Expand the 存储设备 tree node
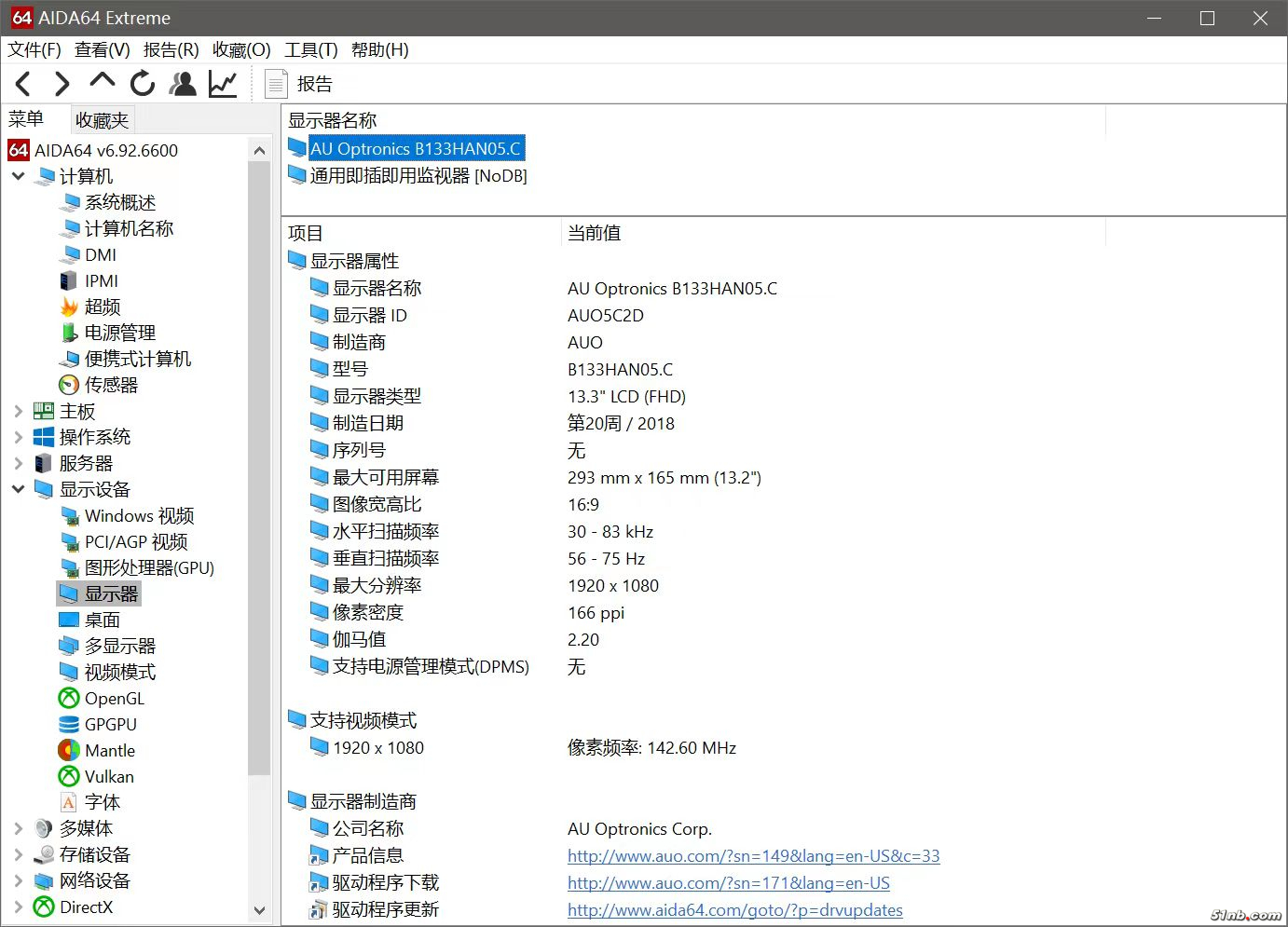This screenshot has width=1288, height=927. click(x=18, y=854)
